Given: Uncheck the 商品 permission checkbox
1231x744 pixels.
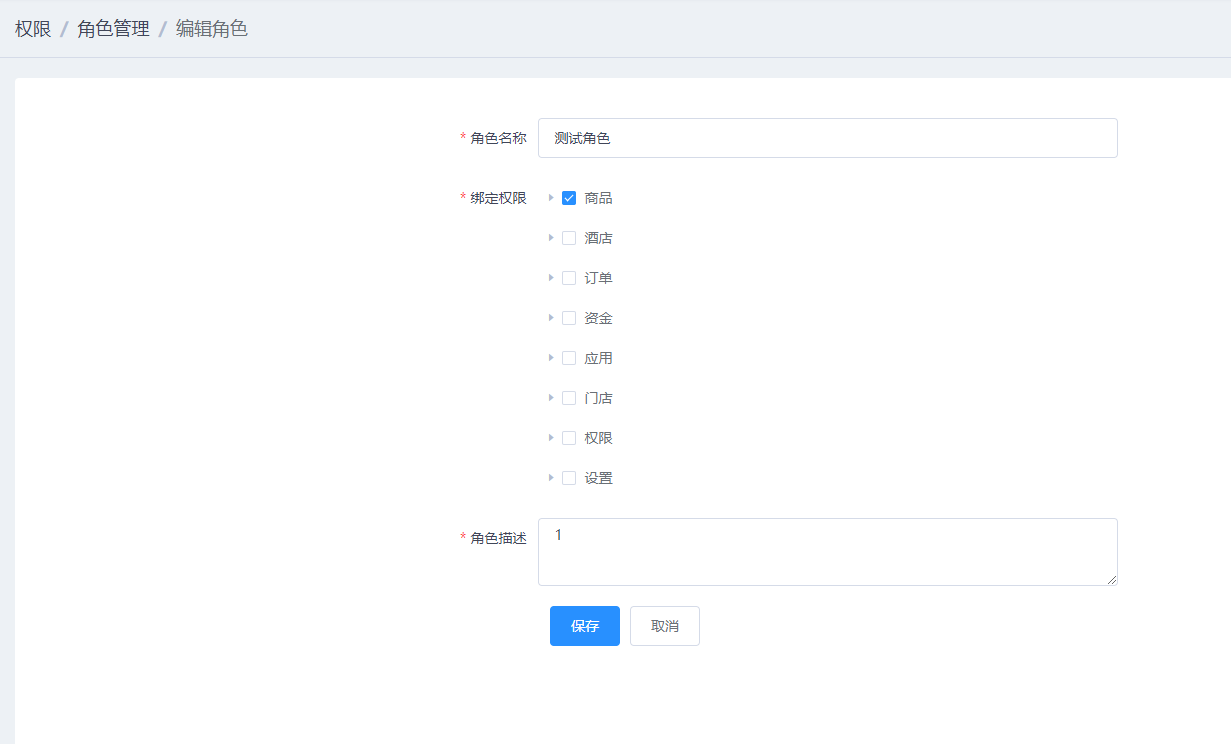Looking at the screenshot, I should pos(569,198).
